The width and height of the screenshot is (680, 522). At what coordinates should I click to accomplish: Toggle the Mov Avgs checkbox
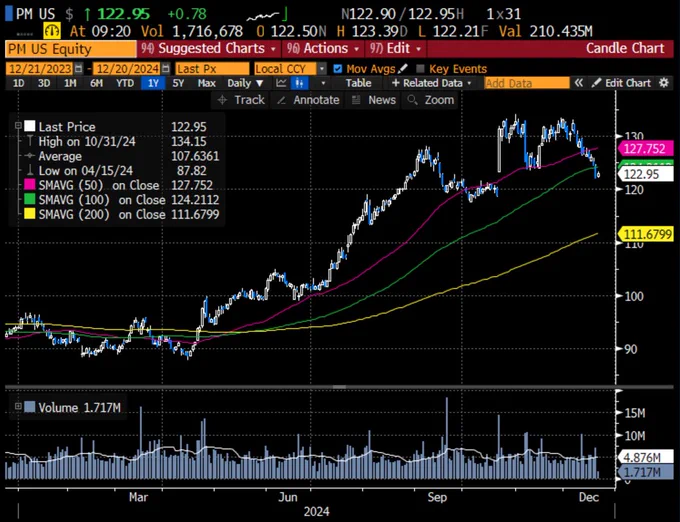pyautogui.click(x=337, y=69)
